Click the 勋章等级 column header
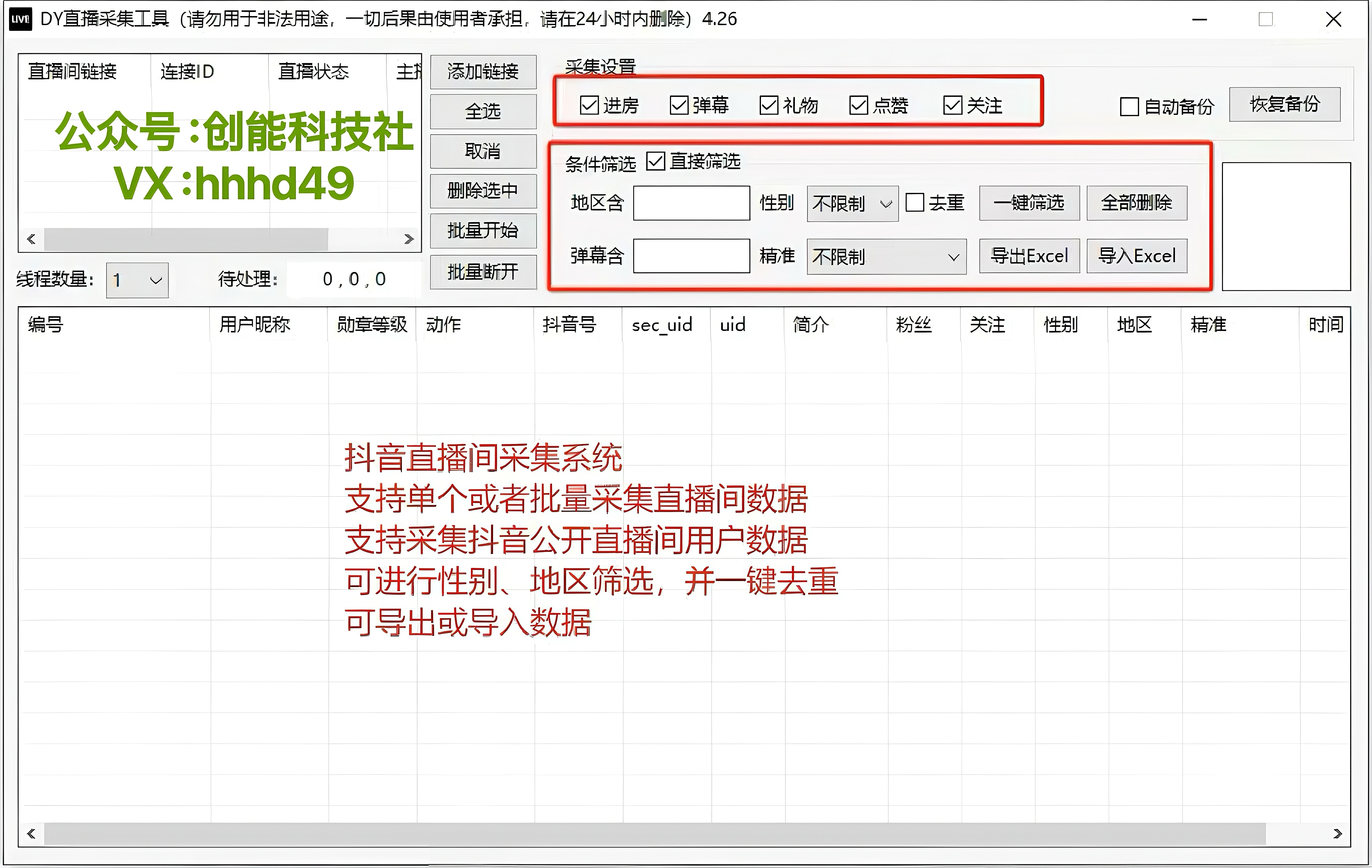Screen dimensions: 1372x868 coord(372,324)
